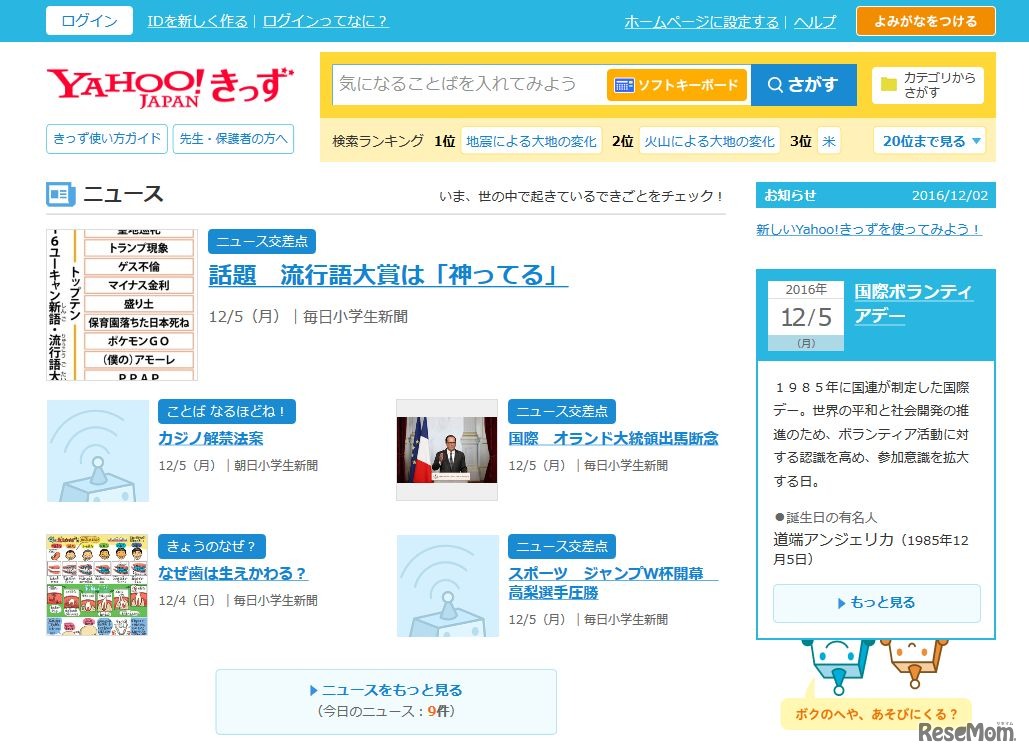Click the よみがなをつける yellow button
This screenshot has width=1029, height=755.
coord(925,20)
